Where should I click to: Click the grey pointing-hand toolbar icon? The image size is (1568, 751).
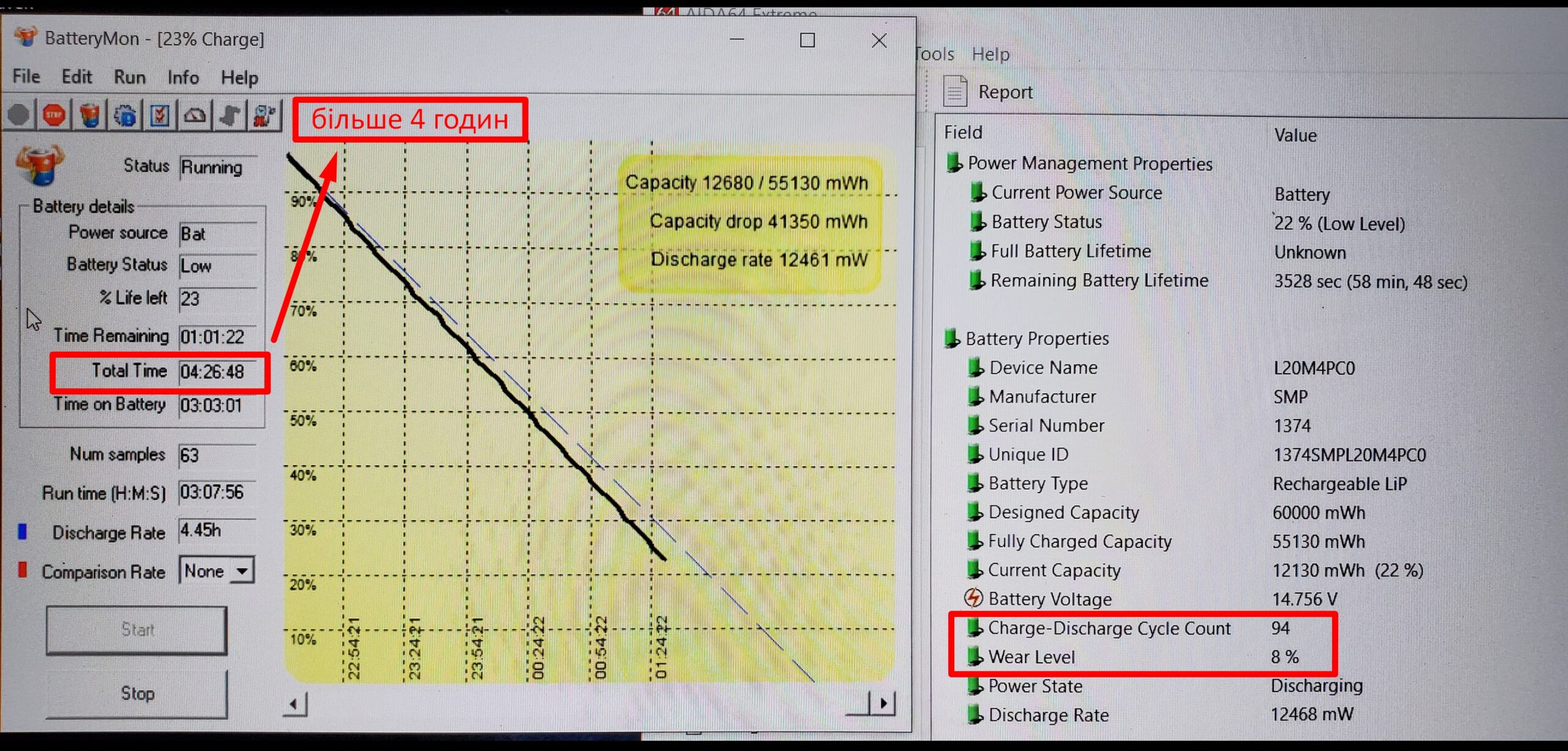230,115
